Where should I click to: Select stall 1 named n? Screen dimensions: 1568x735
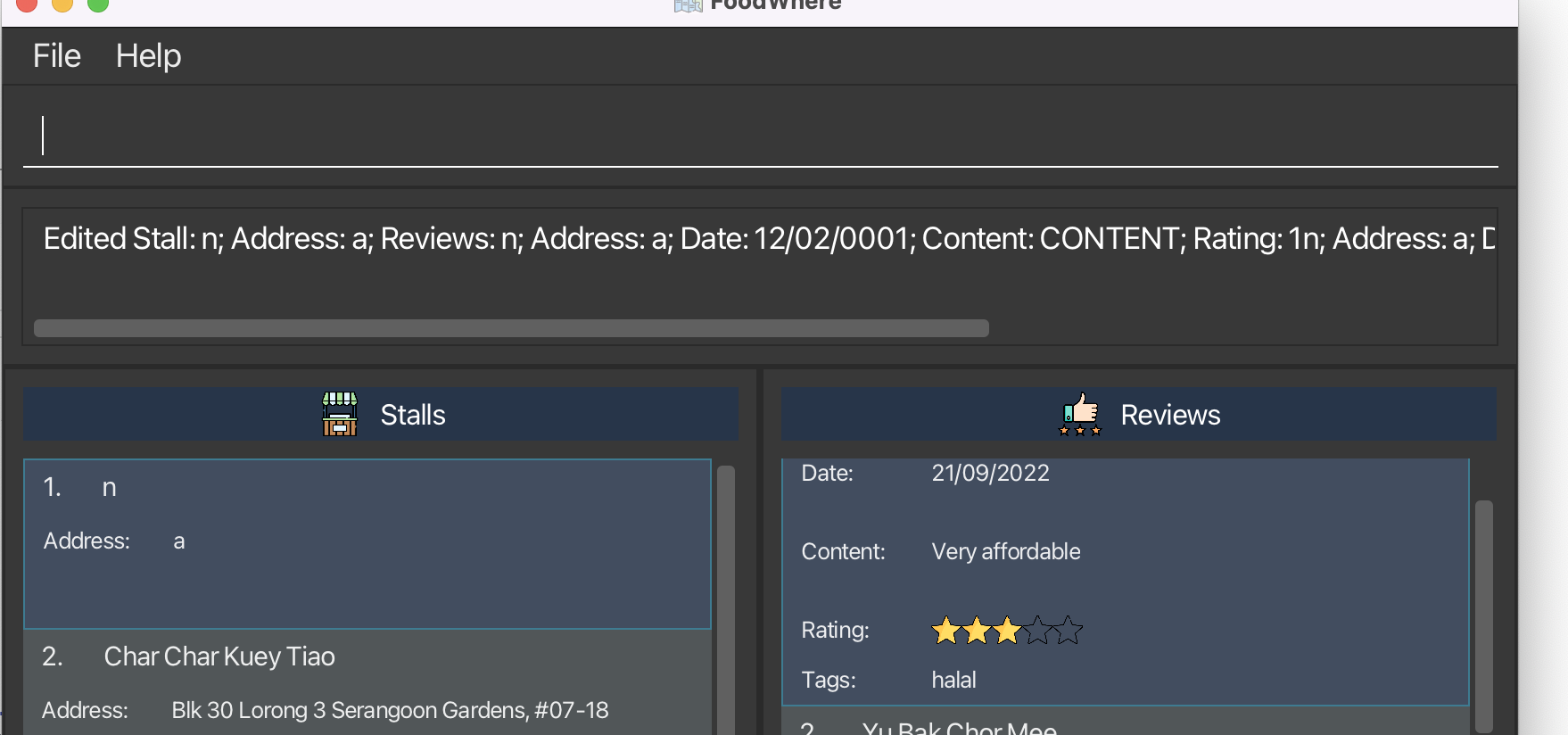click(x=367, y=544)
